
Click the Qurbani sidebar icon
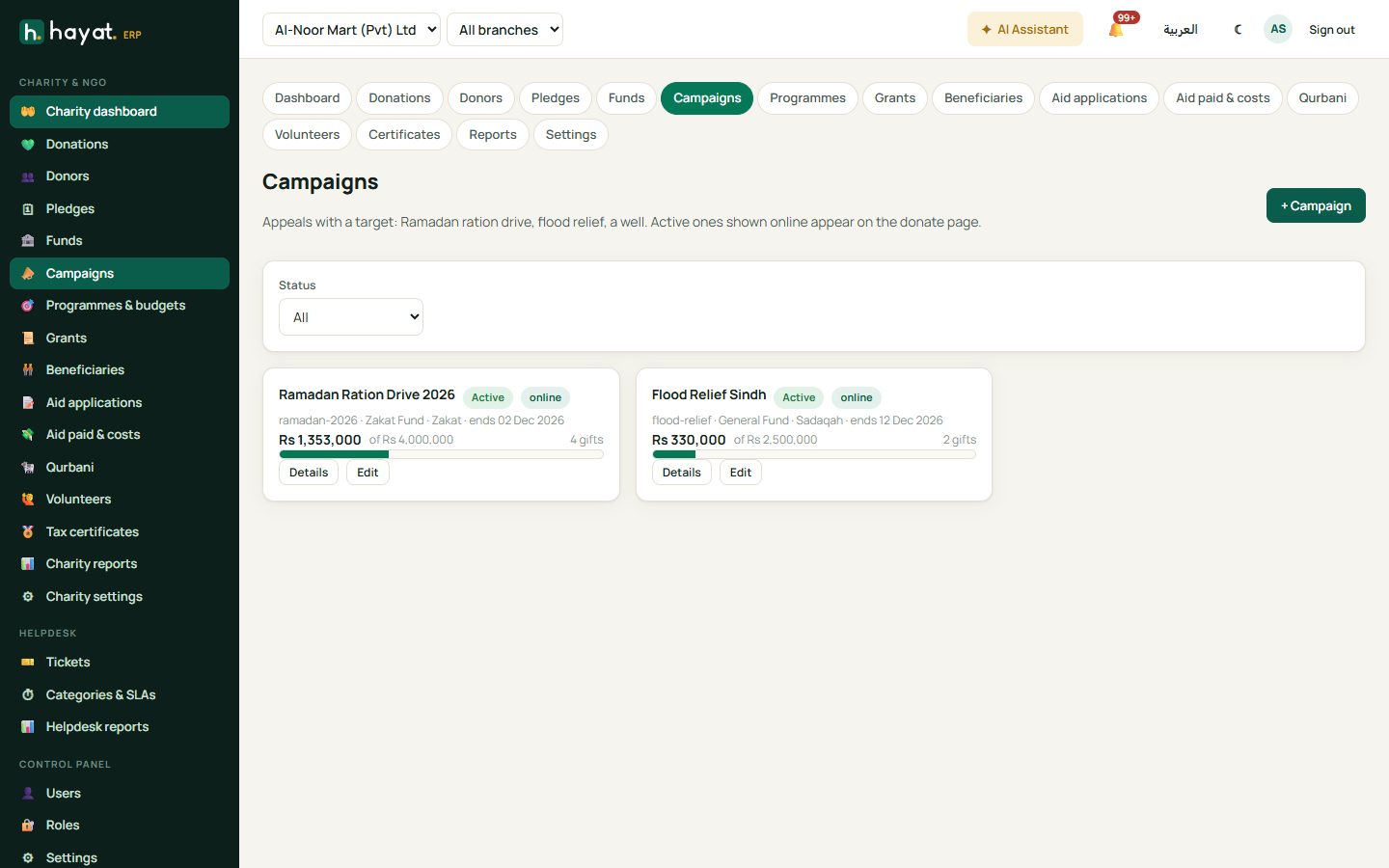28,468
